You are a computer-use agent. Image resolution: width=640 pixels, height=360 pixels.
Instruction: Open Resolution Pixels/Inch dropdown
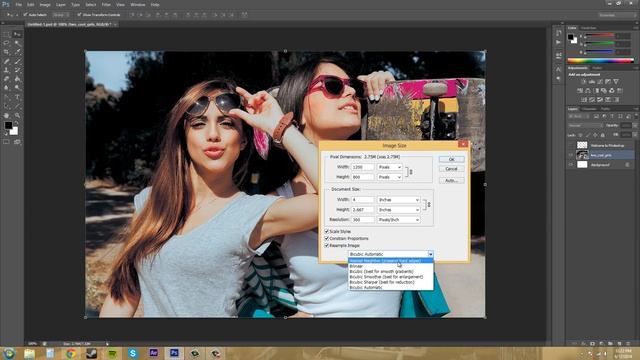(398, 220)
